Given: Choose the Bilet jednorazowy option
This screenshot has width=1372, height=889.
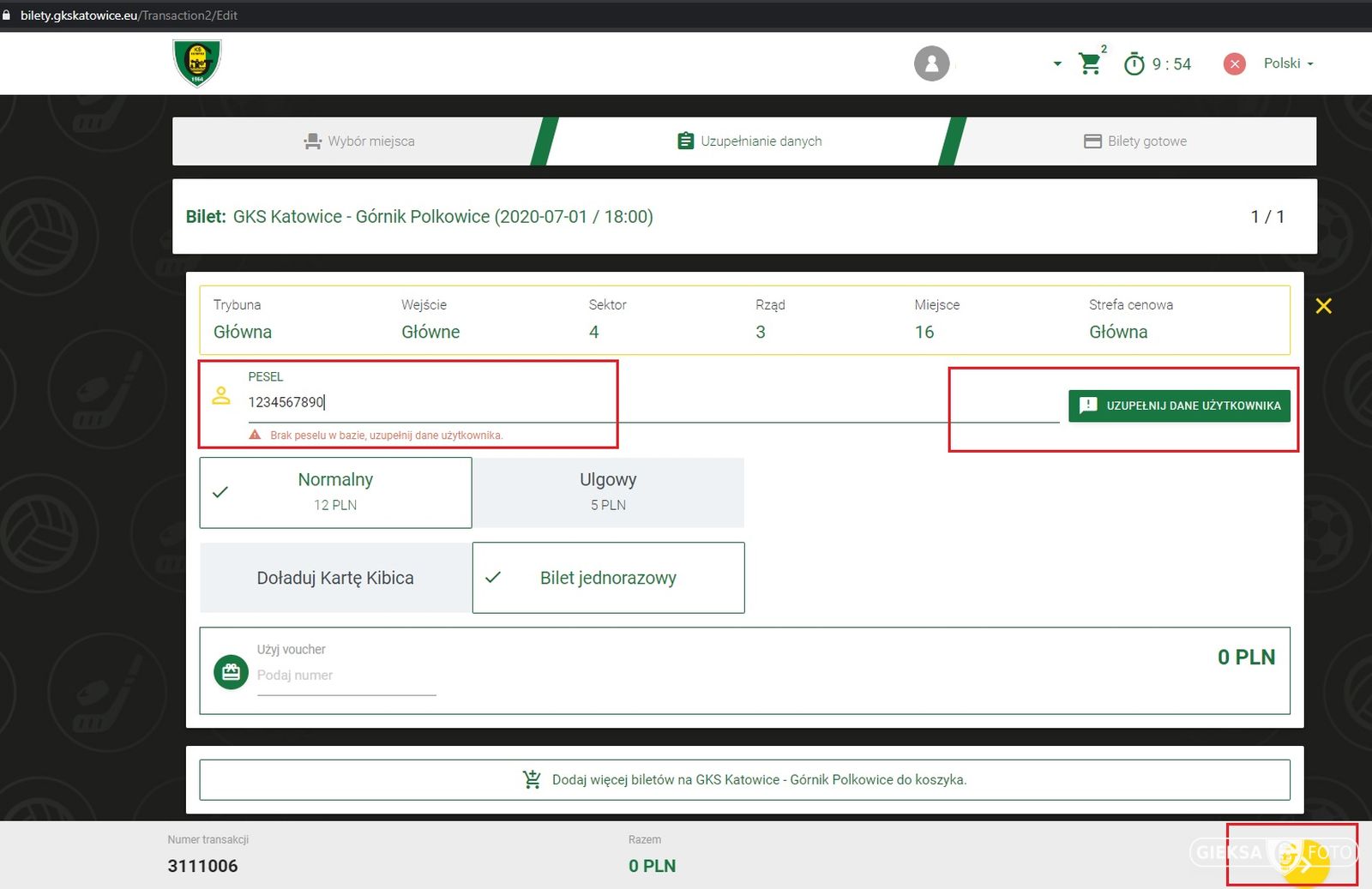Looking at the screenshot, I should click(608, 578).
